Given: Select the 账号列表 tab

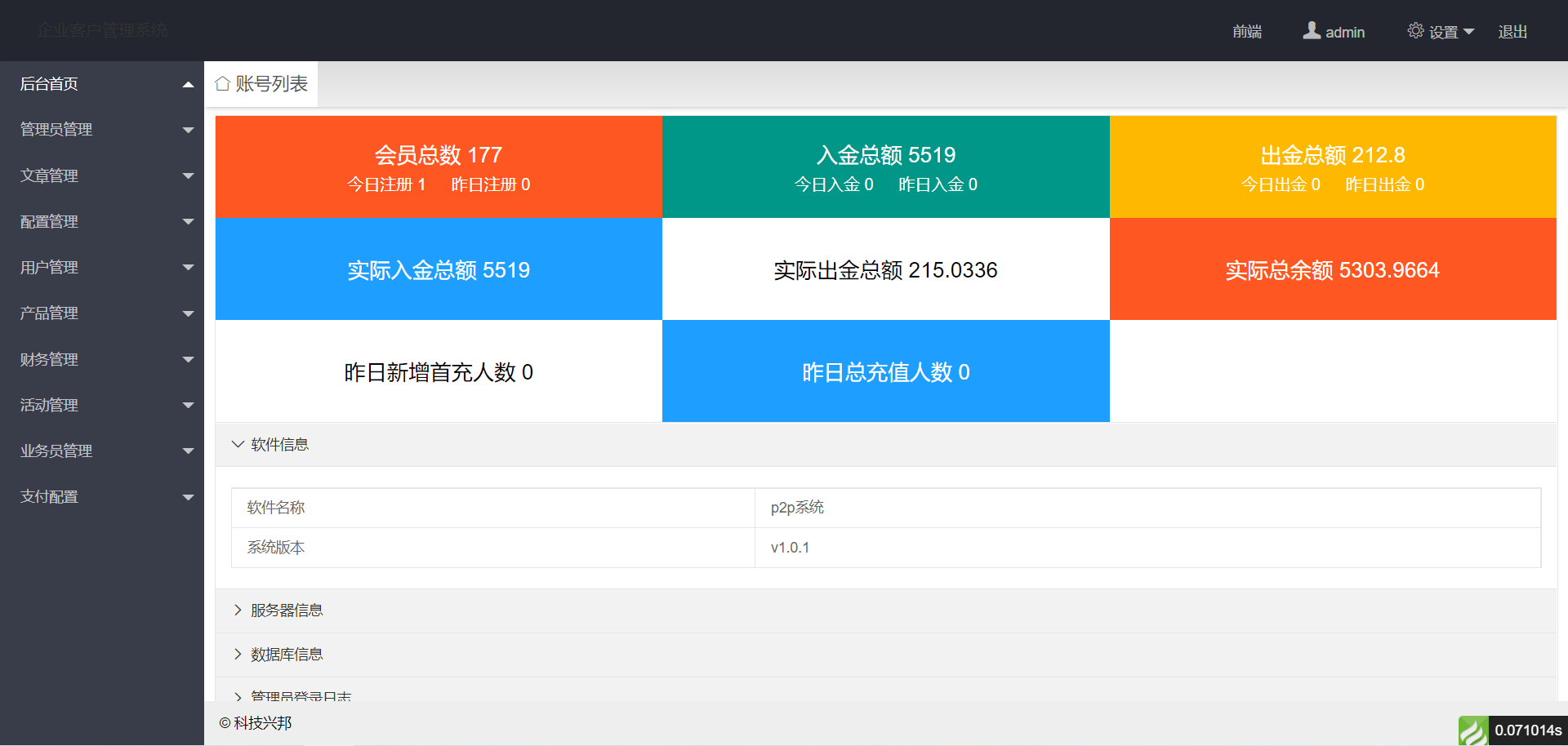Looking at the screenshot, I should tap(261, 84).
